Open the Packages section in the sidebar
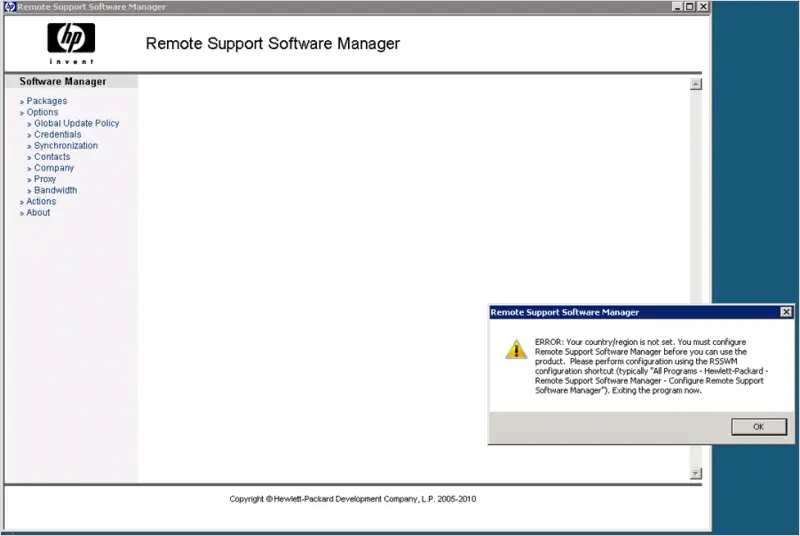 tap(46, 101)
